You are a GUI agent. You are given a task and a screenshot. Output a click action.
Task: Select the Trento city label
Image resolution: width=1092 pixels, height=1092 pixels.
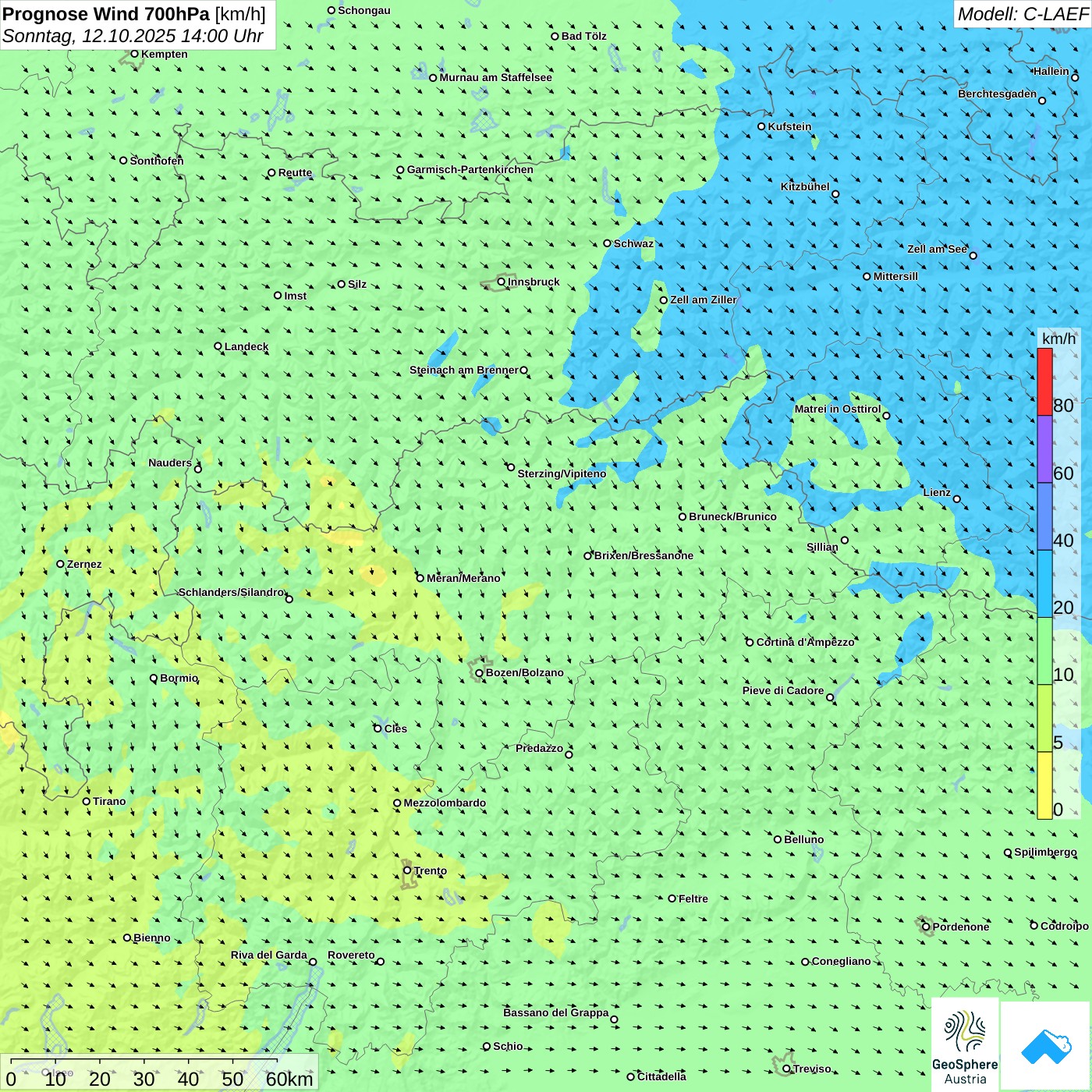tap(430, 870)
